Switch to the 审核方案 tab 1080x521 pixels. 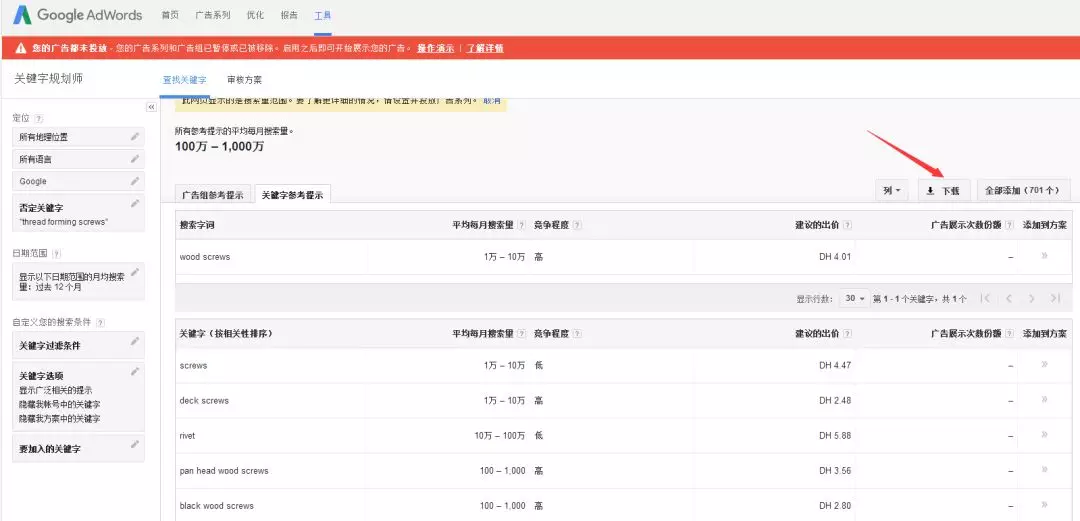[x=244, y=79]
